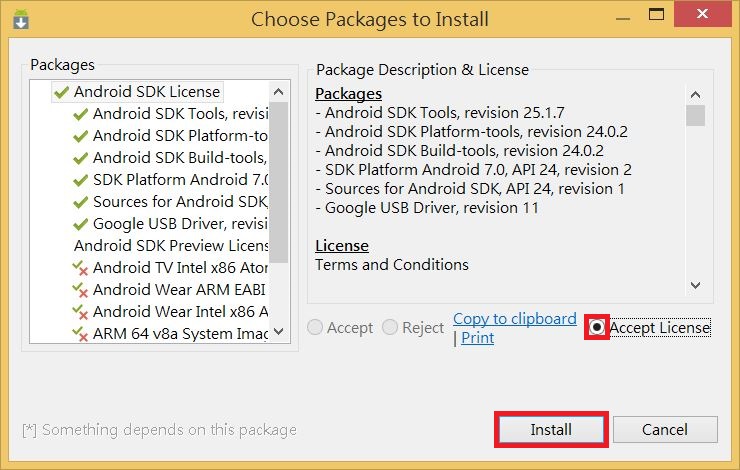The width and height of the screenshot is (740, 470).
Task: Click checkmark icon beside Google USB Driver
Action: click(x=81, y=224)
